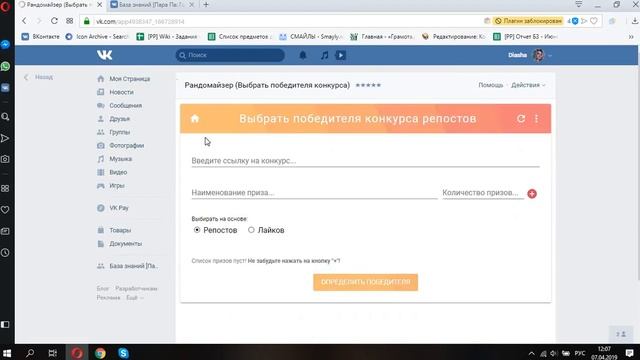Open WhatsApp in the Opera sidebar

coord(5,66)
